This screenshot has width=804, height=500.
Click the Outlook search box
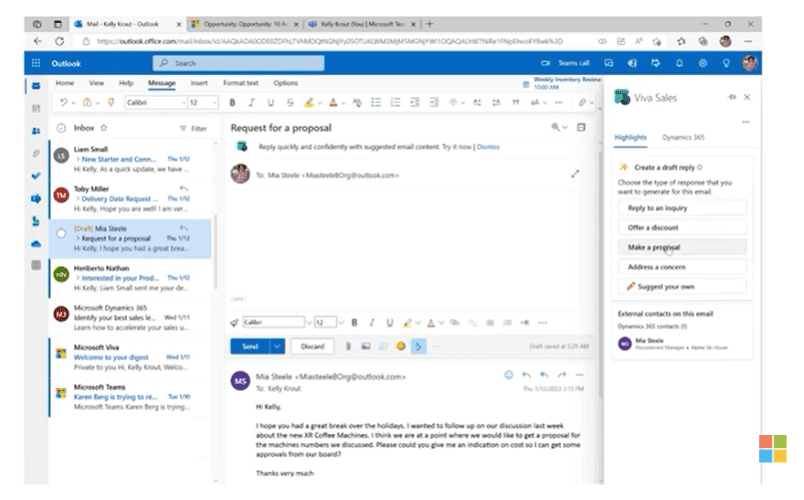point(238,63)
